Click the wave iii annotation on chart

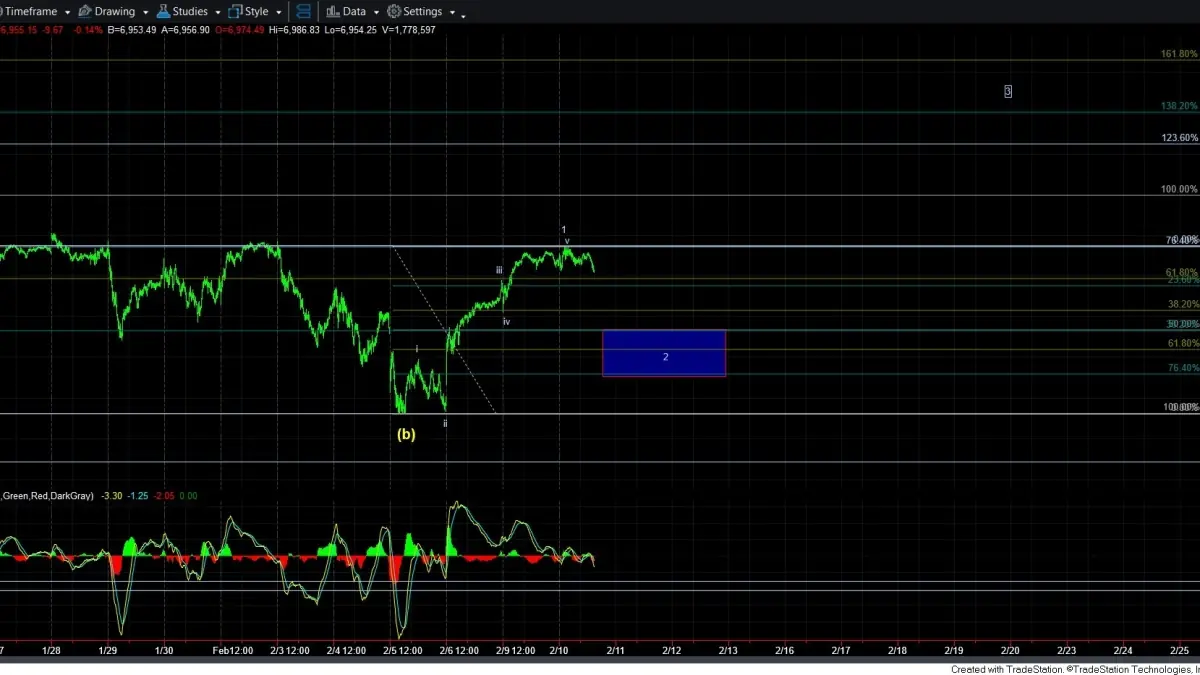499,270
